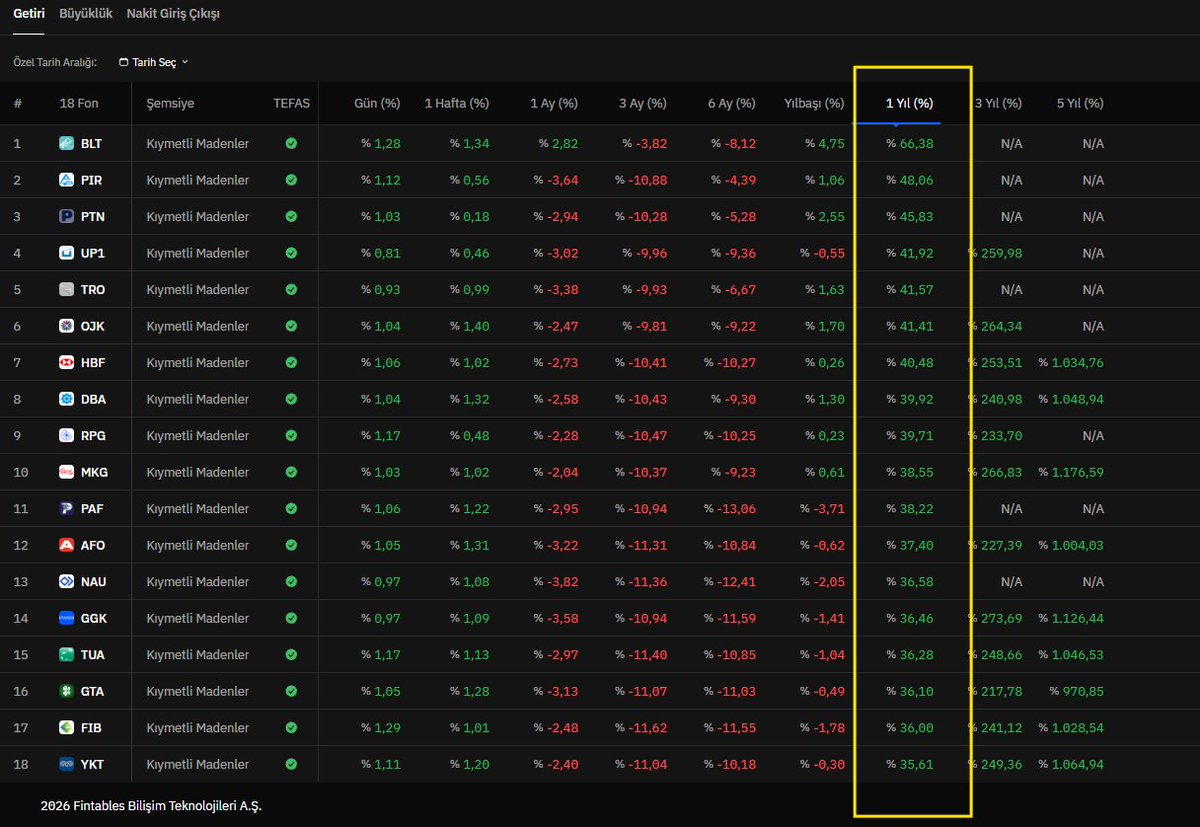Click the TEFAS check icon for BLT
1200x827 pixels.
click(291, 143)
